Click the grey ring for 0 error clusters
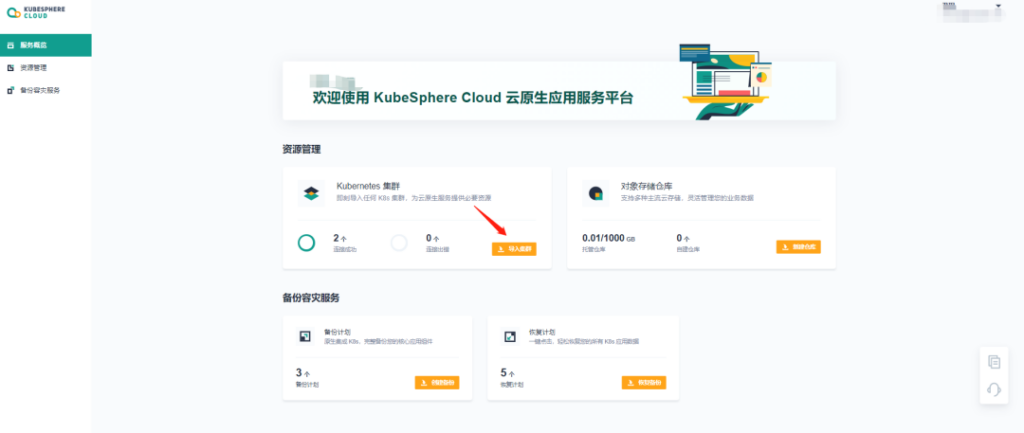 click(x=399, y=243)
